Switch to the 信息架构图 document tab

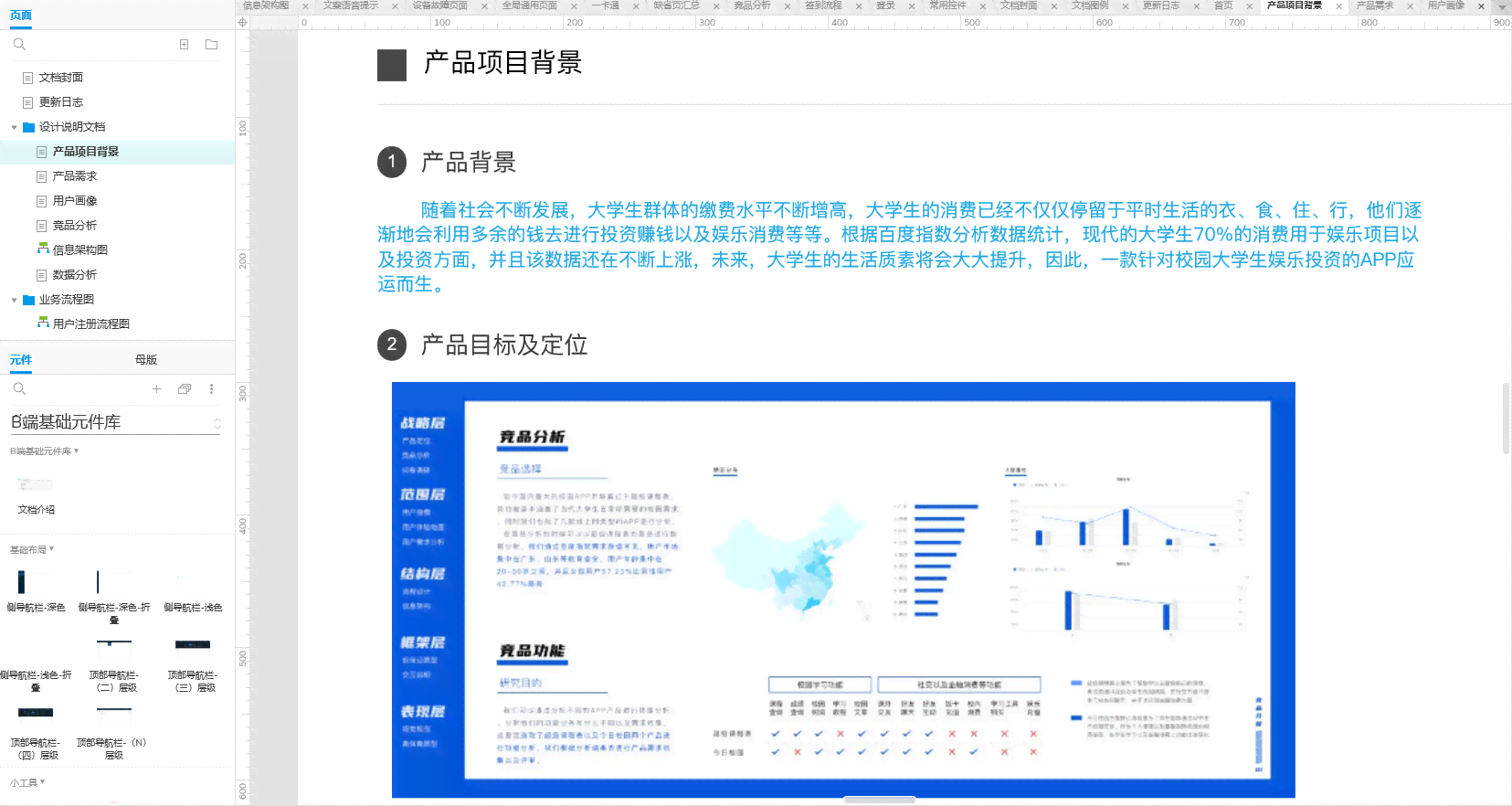(x=266, y=5)
